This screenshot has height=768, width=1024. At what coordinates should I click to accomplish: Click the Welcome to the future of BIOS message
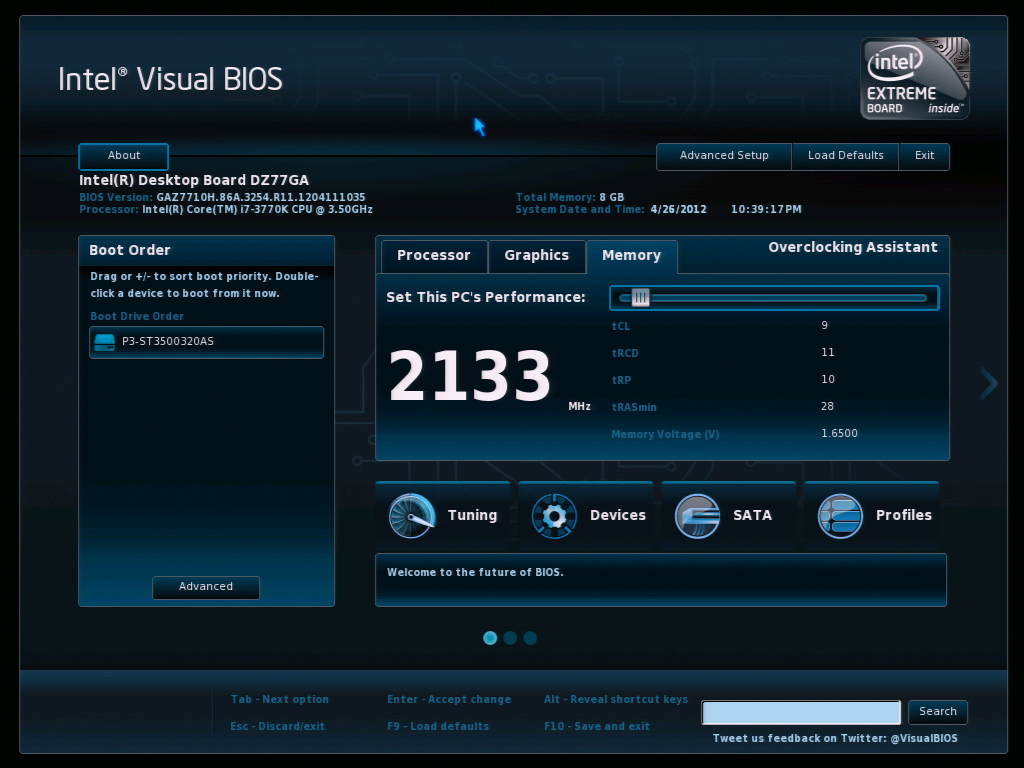point(475,573)
